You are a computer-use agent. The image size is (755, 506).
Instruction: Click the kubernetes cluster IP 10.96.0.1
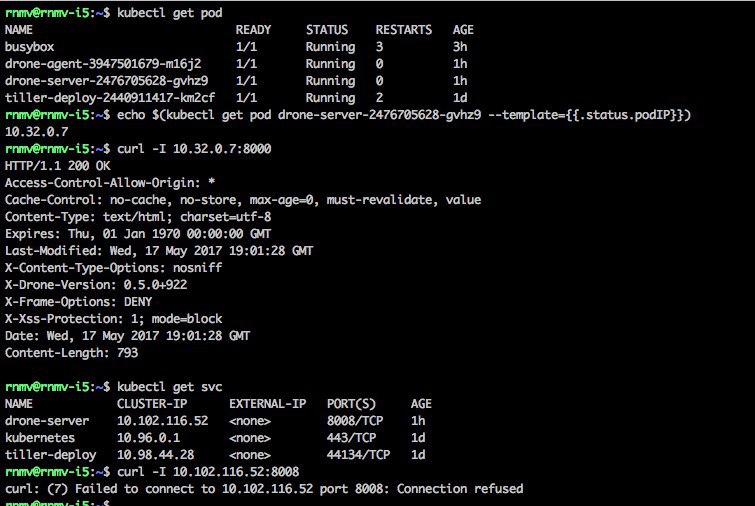(x=151, y=438)
